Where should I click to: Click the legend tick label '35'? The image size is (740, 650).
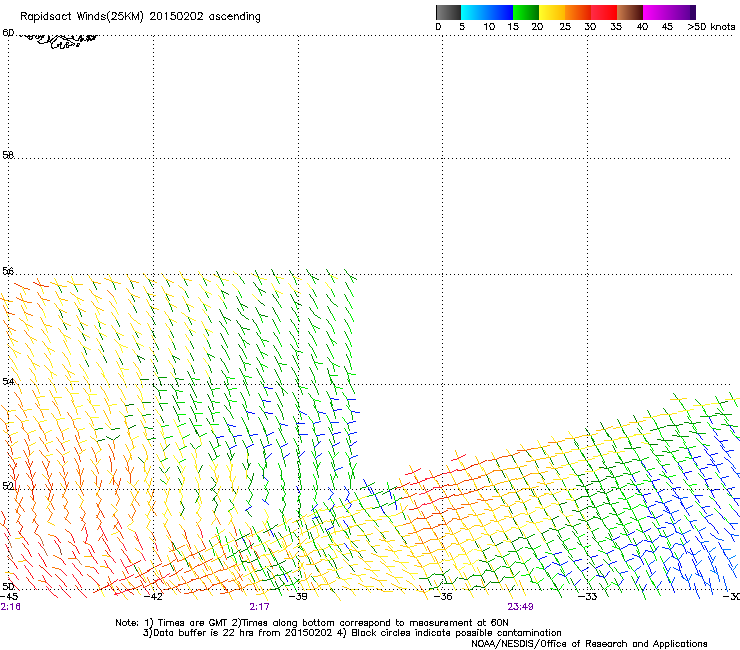pos(616,27)
